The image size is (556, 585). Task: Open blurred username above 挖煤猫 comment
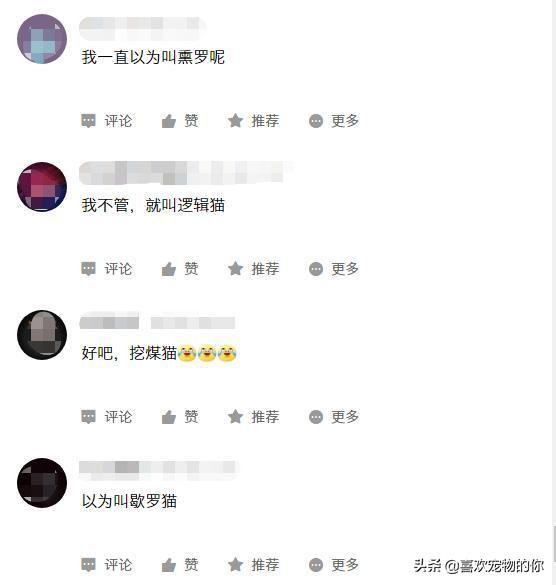coord(157,322)
